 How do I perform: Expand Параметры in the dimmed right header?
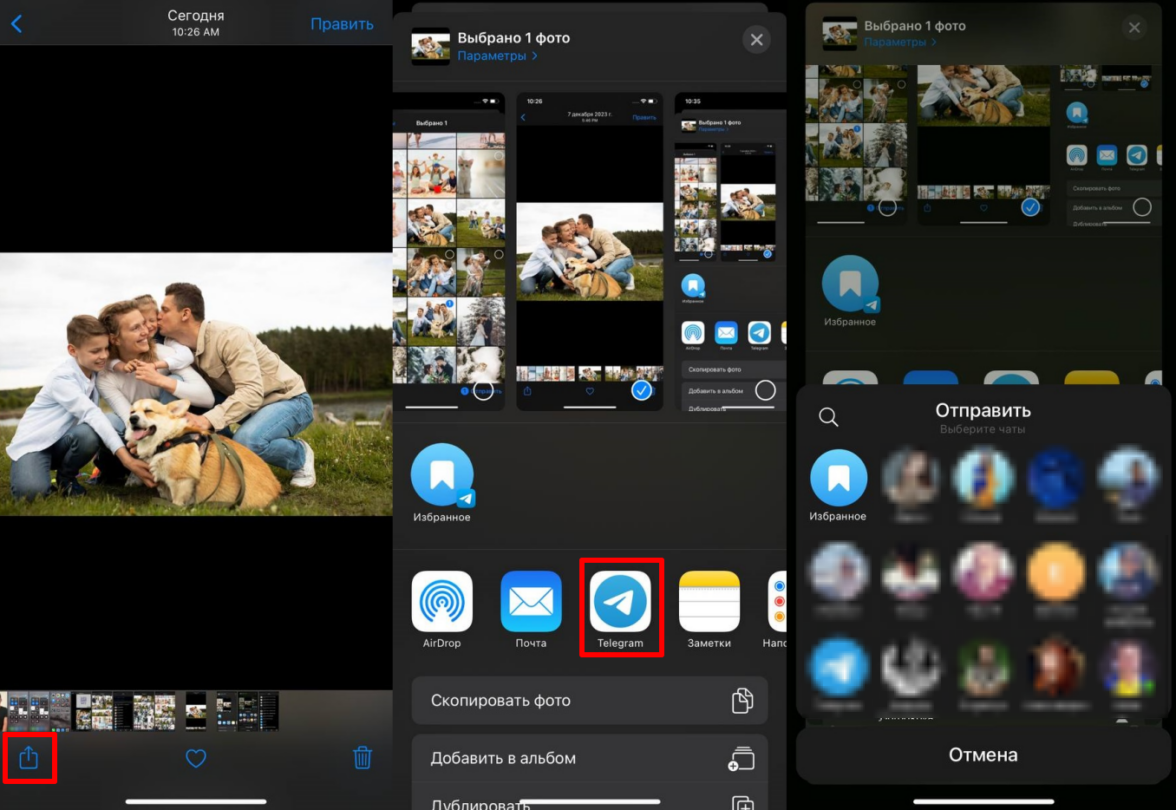(x=900, y=42)
